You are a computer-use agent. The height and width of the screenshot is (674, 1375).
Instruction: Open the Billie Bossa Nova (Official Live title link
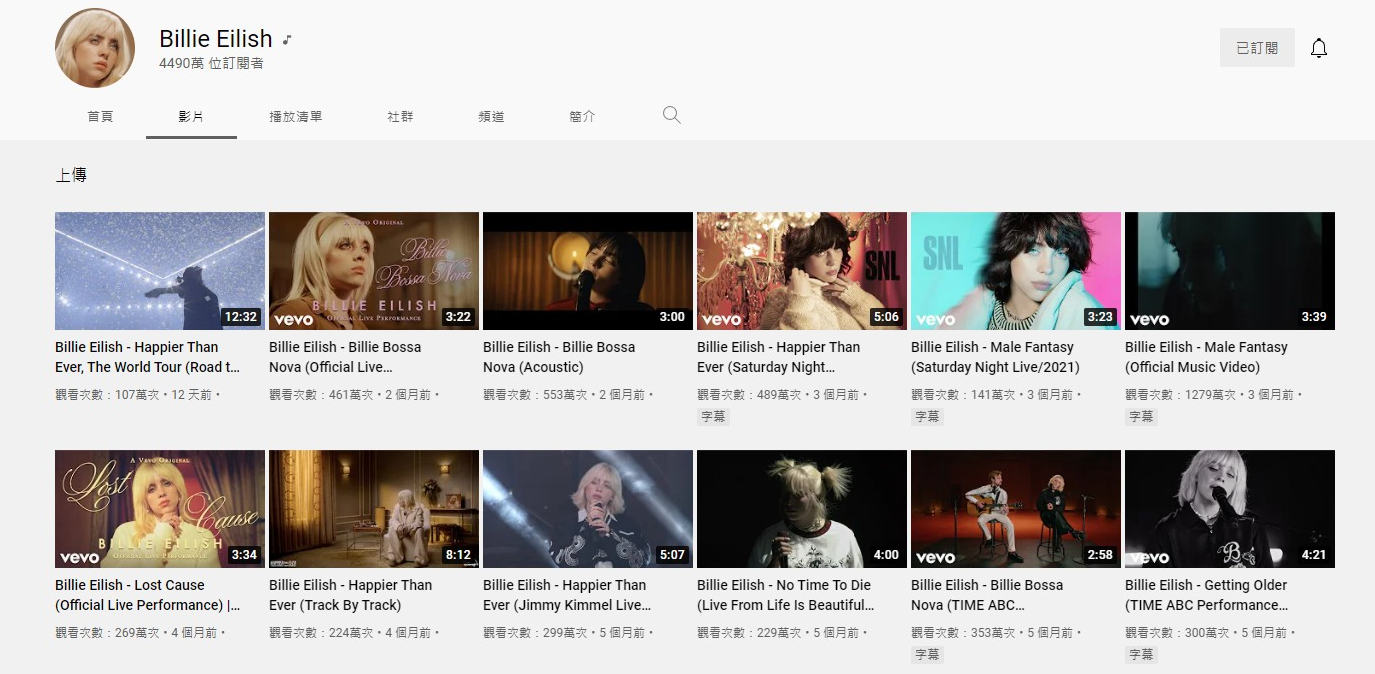click(x=345, y=357)
